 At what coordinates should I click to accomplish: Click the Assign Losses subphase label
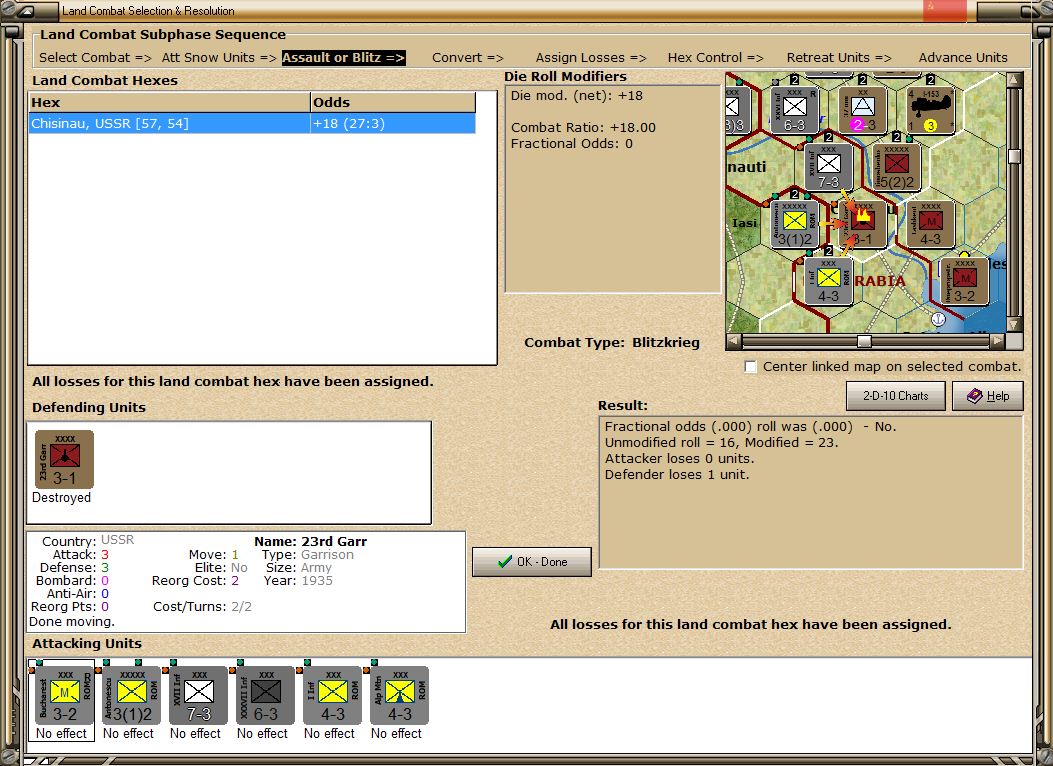click(x=591, y=58)
